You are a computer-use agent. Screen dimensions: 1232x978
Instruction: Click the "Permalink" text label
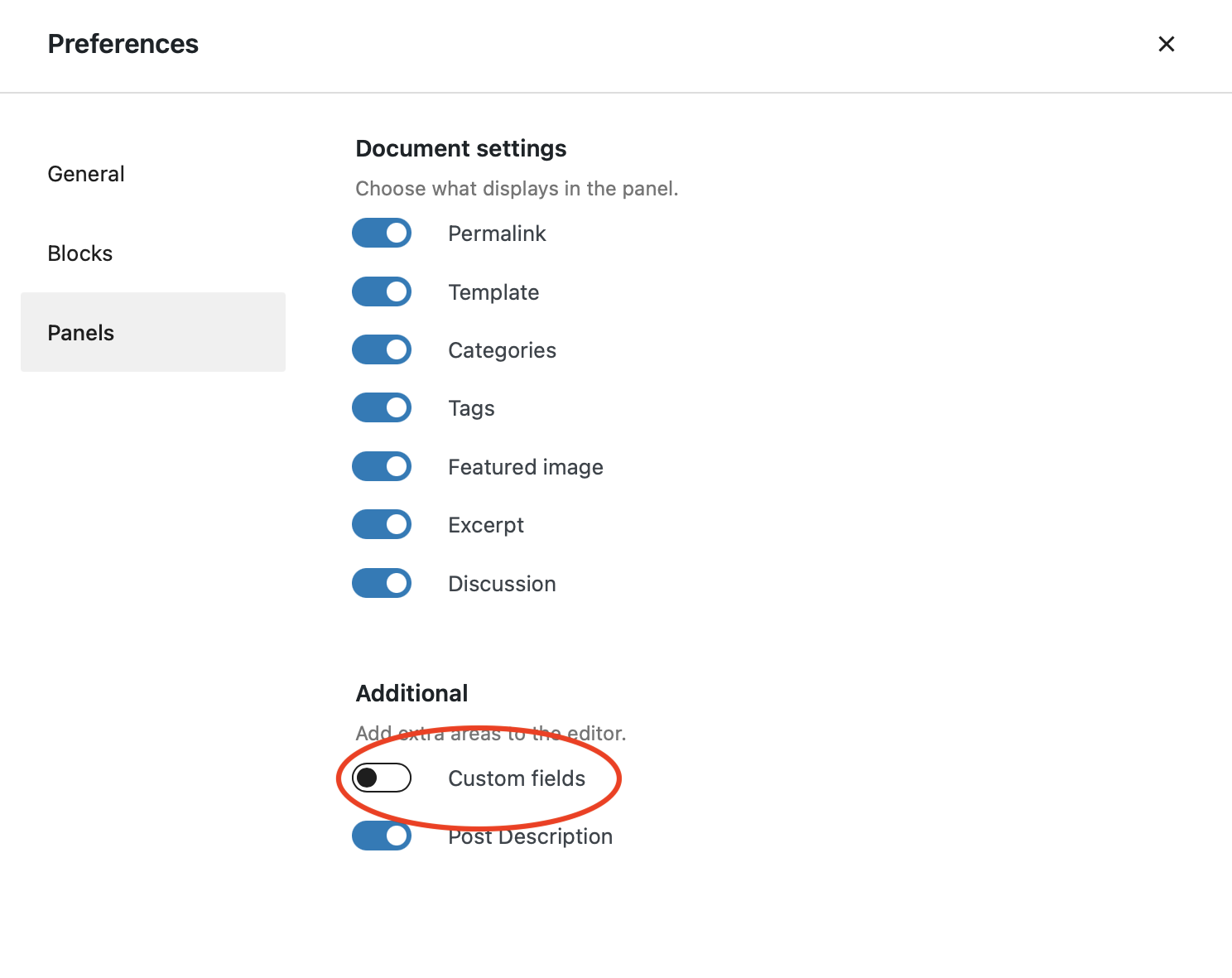[x=497, y=234]
